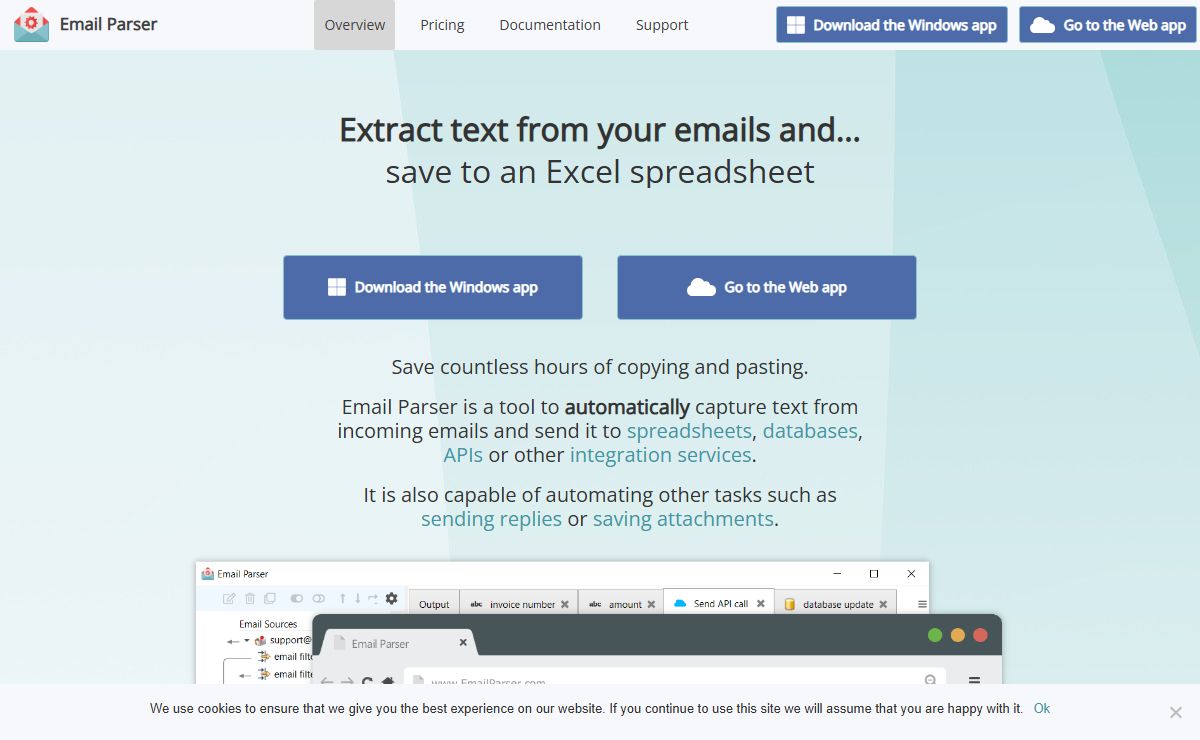
Task: Follow the databases link
Action: click(x=810, y=431)
